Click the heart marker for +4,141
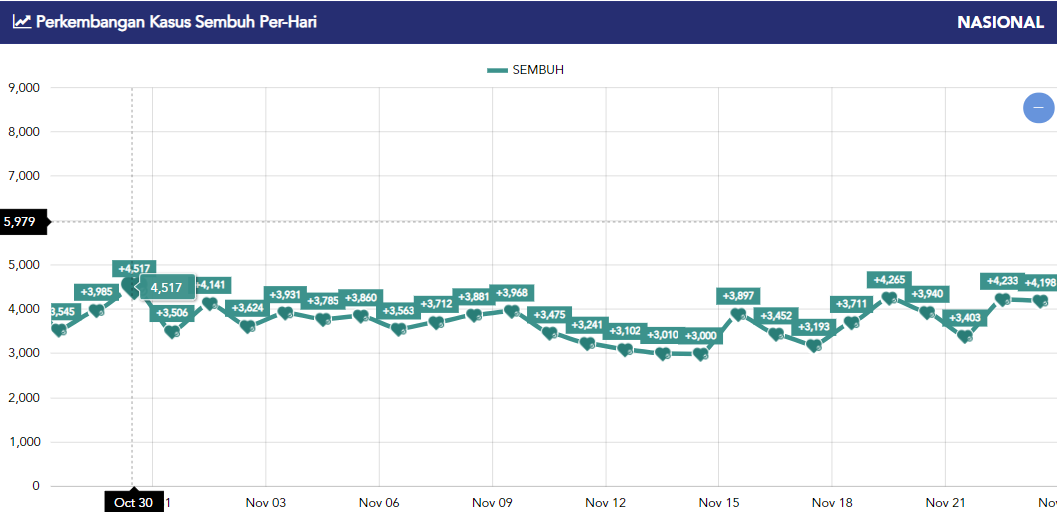Screen dimensions: 1057x512 [210, 304]
